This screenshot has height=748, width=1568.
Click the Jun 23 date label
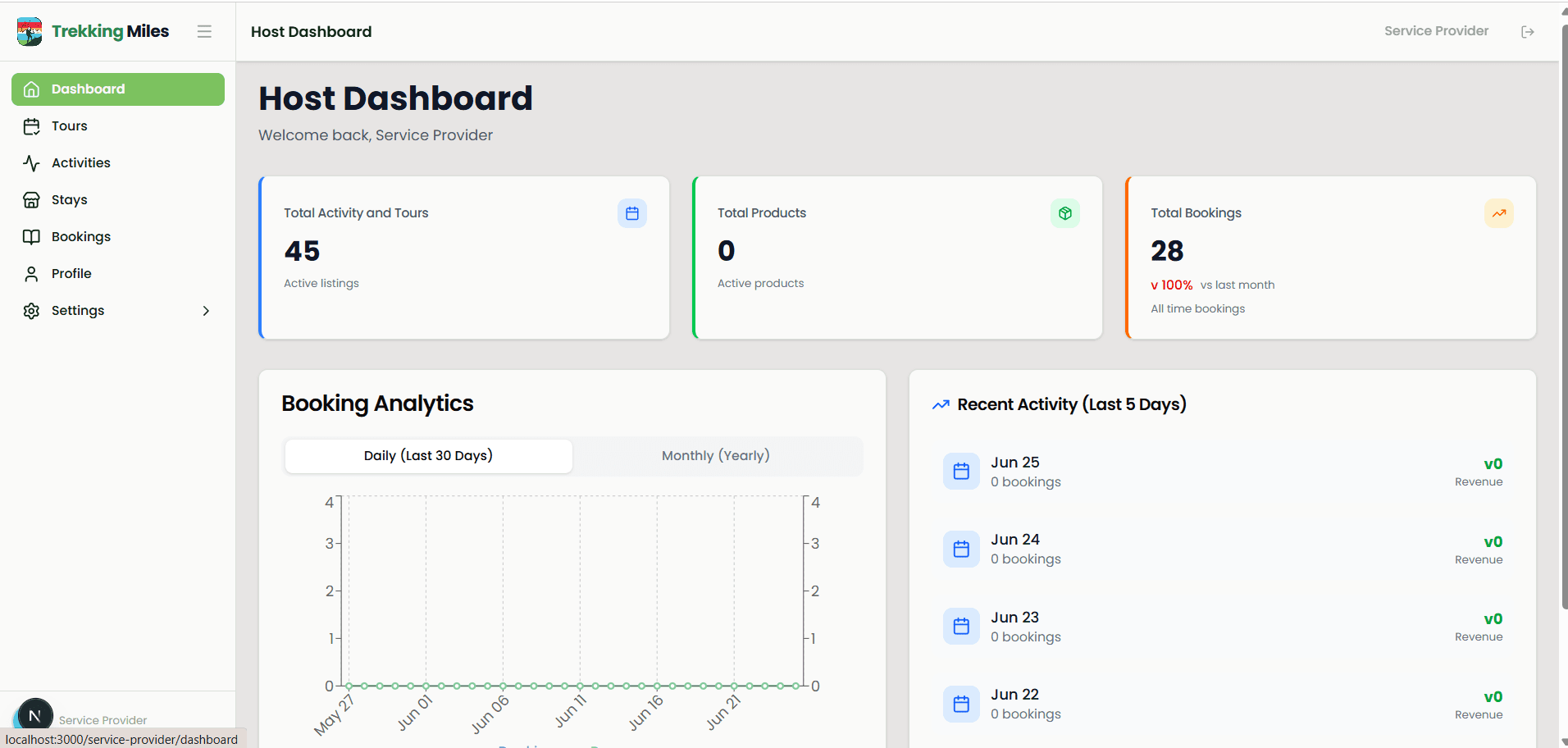[x=1015, y=618]
